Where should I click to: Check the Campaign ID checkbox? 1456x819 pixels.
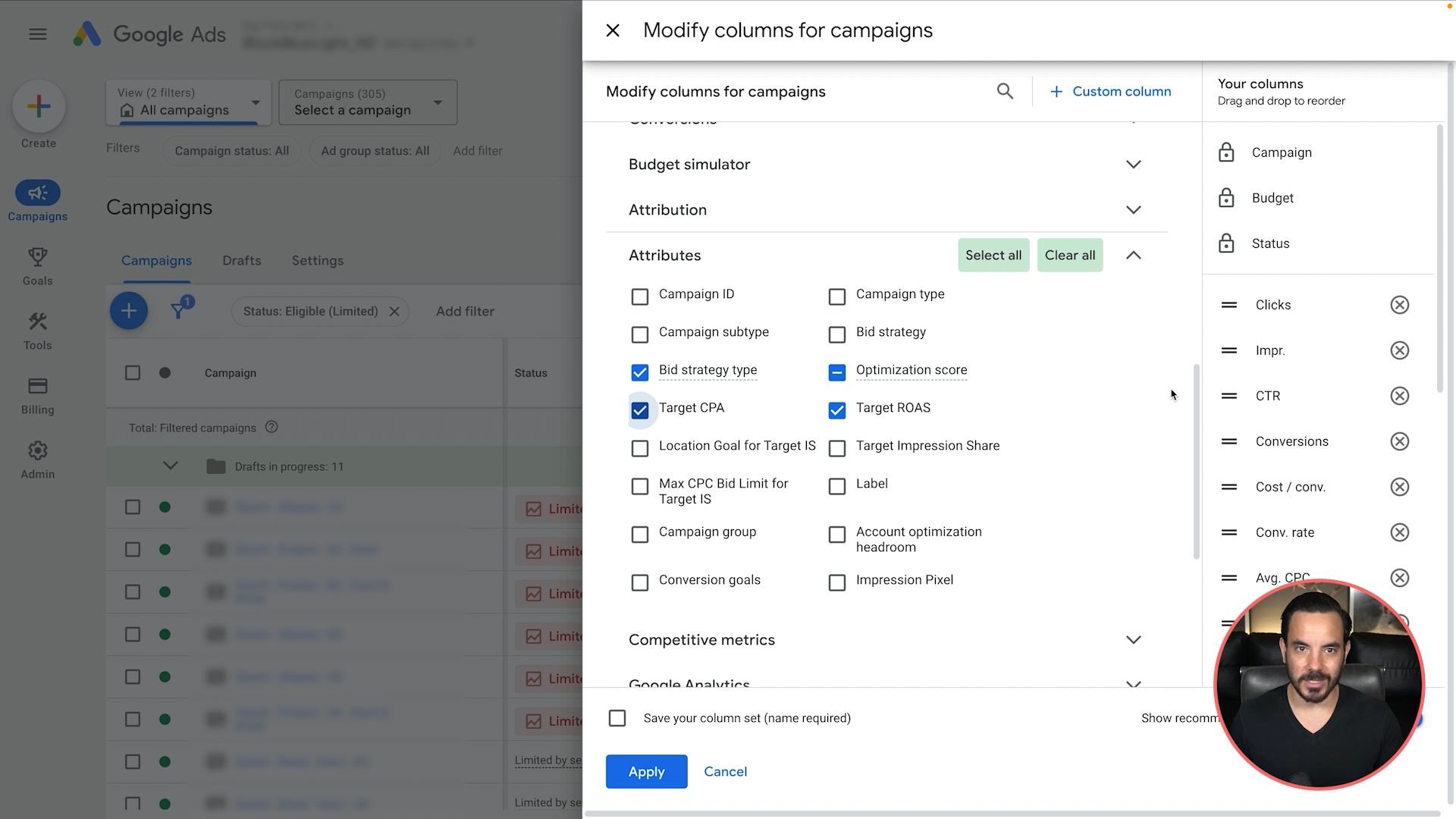640,297
